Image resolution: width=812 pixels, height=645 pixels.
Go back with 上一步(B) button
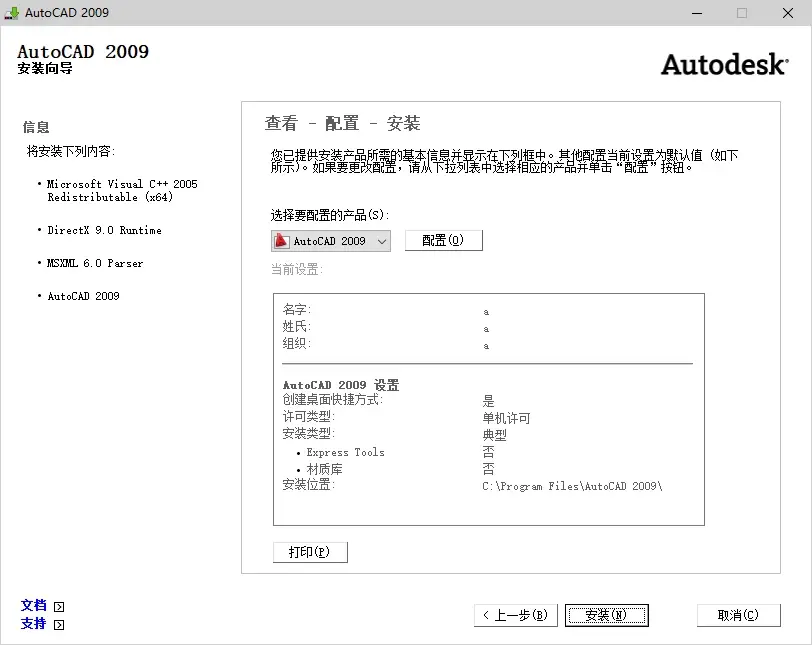coord(515,615)
